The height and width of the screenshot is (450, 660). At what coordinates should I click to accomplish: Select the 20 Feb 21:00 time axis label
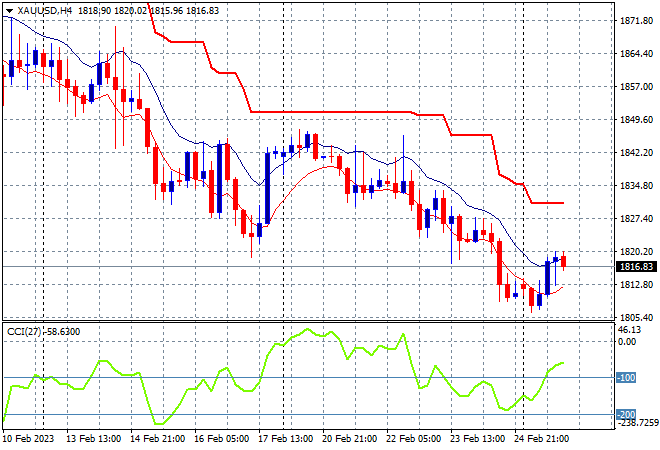tap(350, 439)
